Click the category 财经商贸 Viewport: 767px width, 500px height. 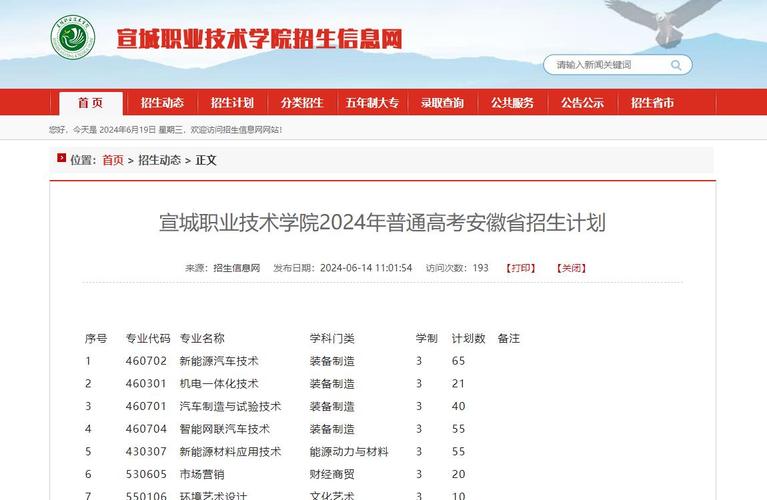point(332,474)
